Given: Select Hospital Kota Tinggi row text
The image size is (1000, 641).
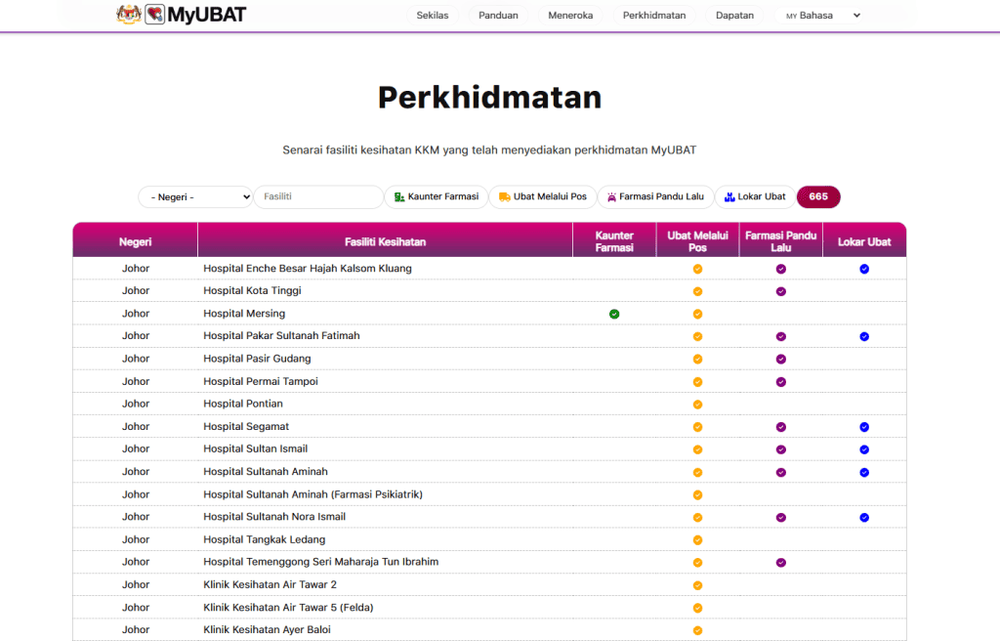Looking at the screenshot, I should (x=252, y=291).
